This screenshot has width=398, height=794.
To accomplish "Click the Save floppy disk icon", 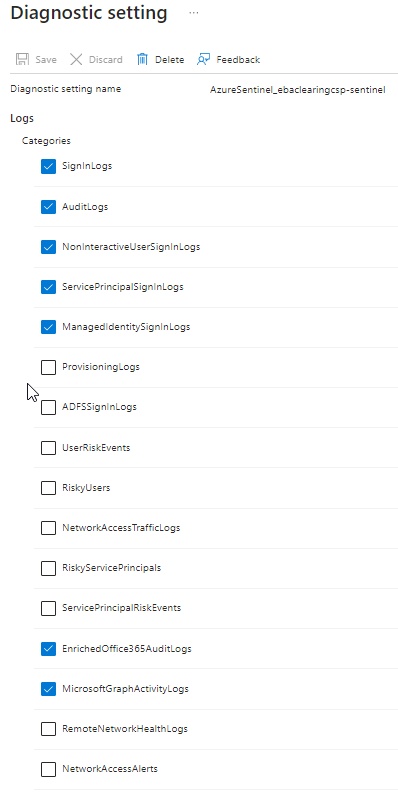I will pos(22,59).
